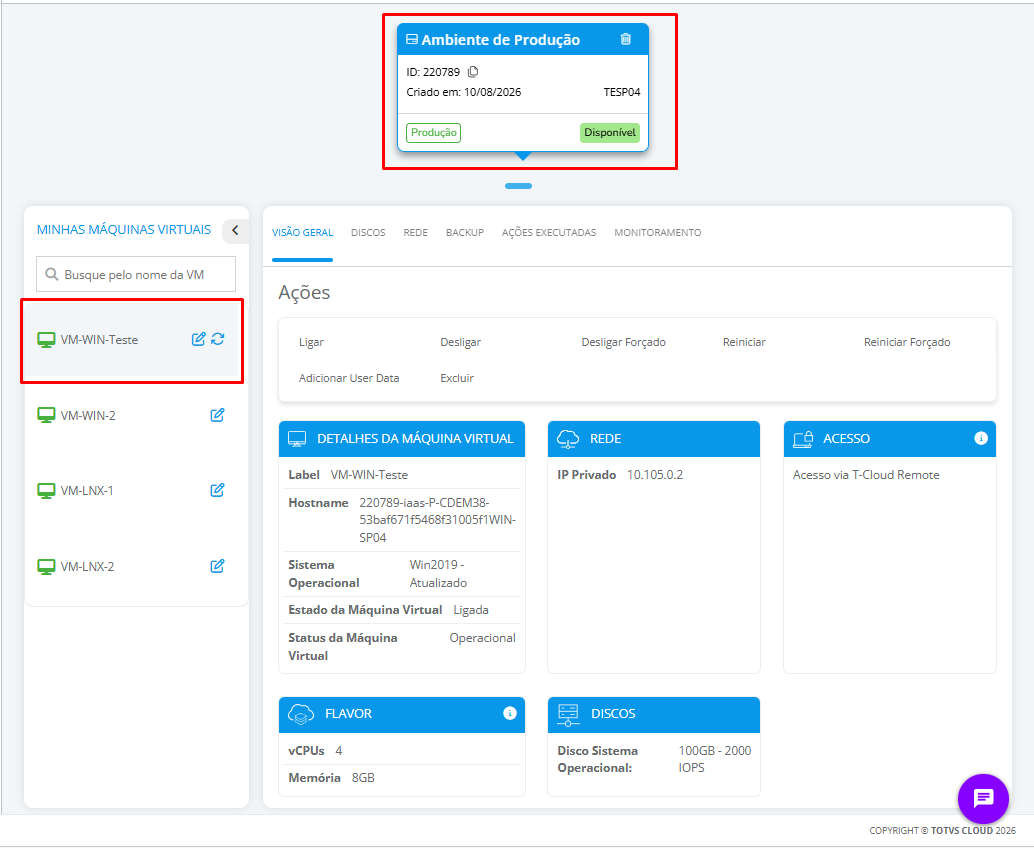Click the Minhas Máquinas Virtuais heading

(124, 229)
